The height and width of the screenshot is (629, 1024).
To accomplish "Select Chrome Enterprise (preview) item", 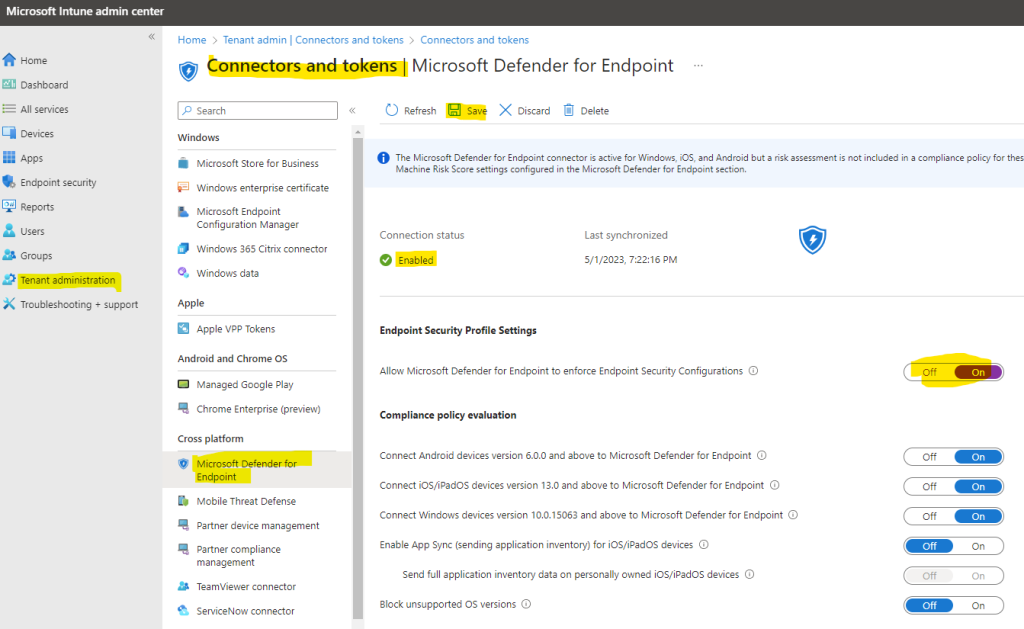I will click(257, 409).
